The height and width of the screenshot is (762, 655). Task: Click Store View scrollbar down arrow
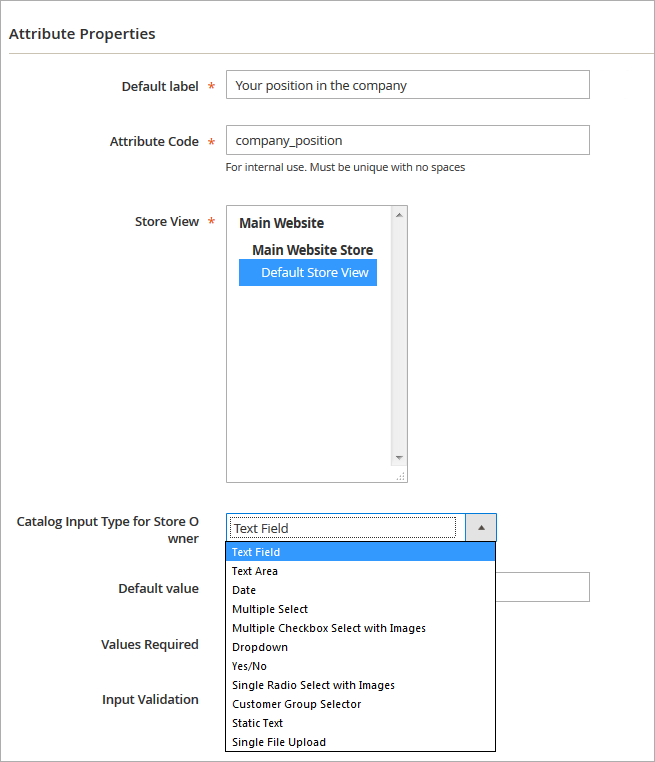[399, 458]
